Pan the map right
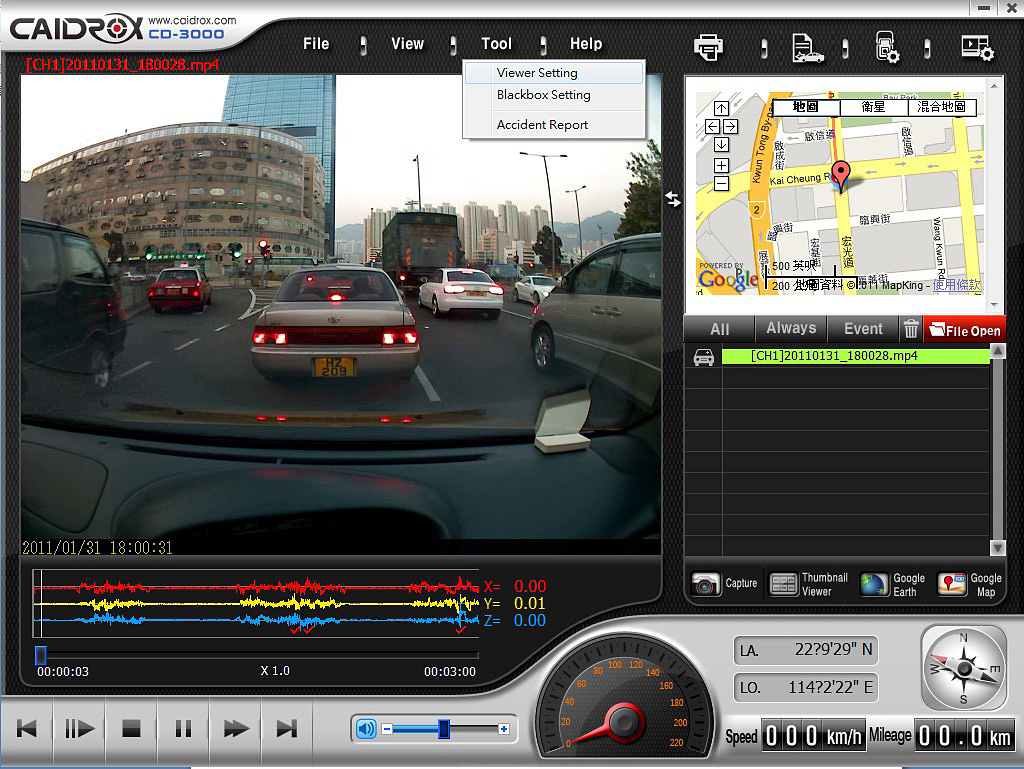The height and width of the screenshot is (769, 1024). click(x=730, y=127)
